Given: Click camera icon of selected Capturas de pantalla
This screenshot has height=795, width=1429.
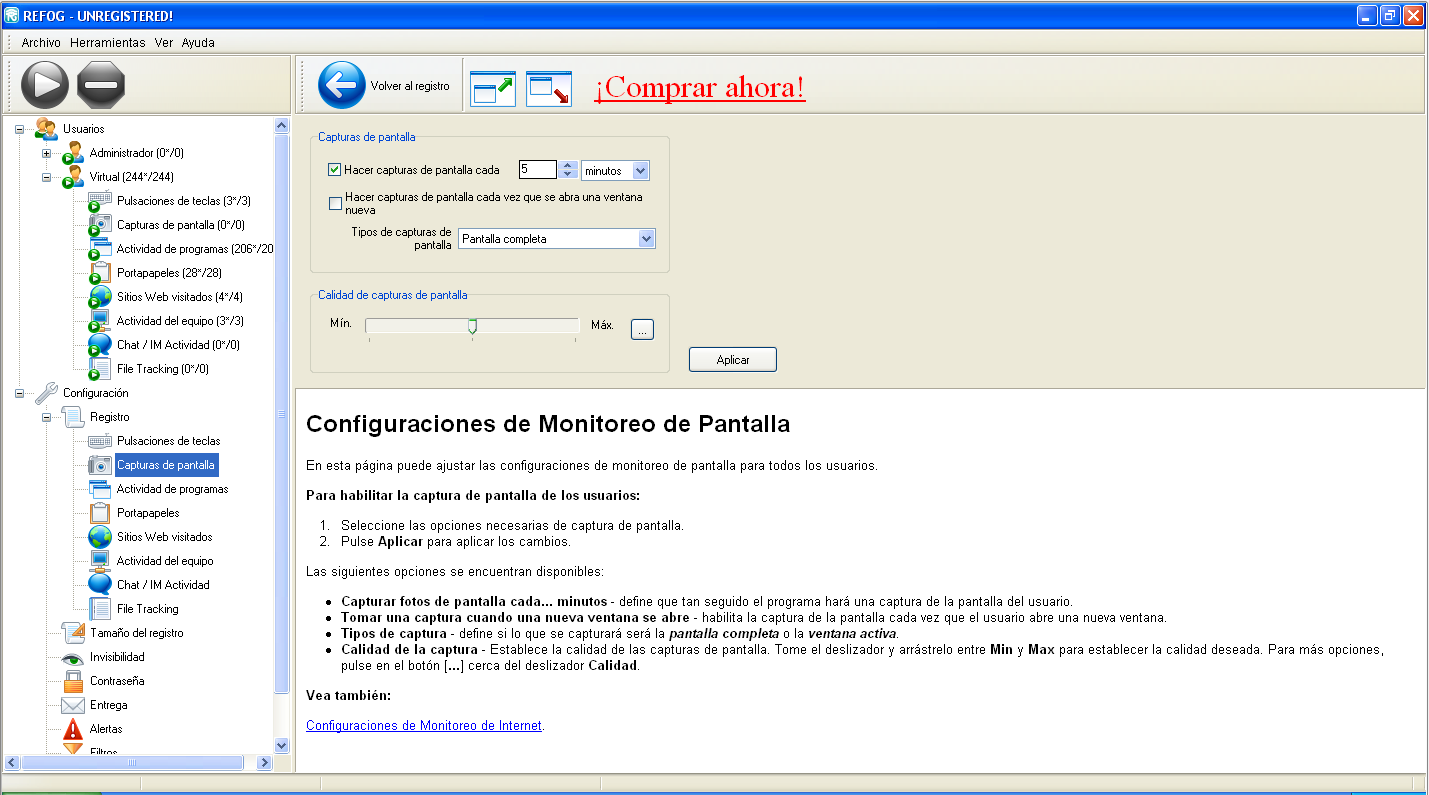Looking at the screenshot, I should [100, 465].
